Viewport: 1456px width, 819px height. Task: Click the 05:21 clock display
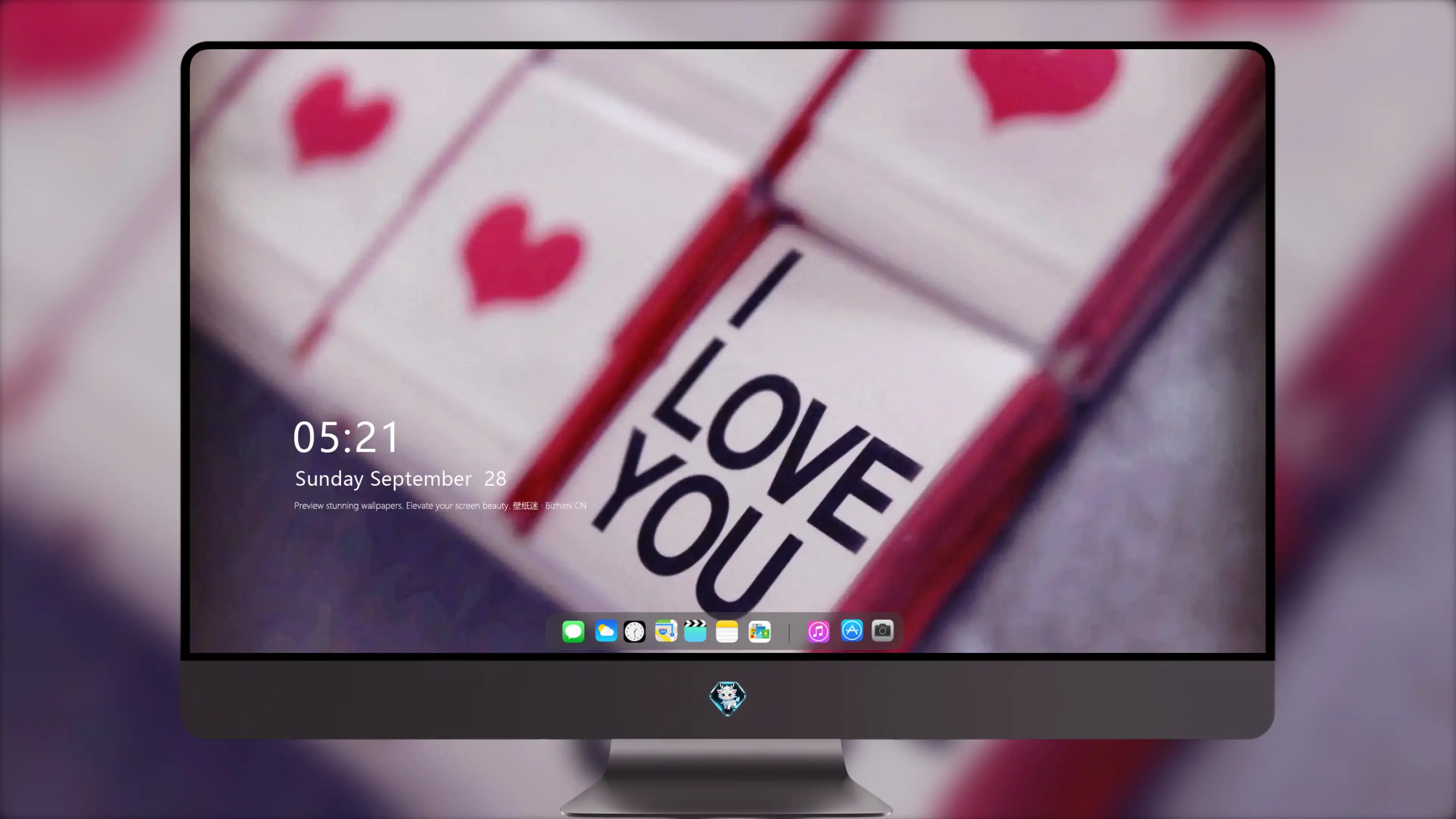tap(346, 438)
